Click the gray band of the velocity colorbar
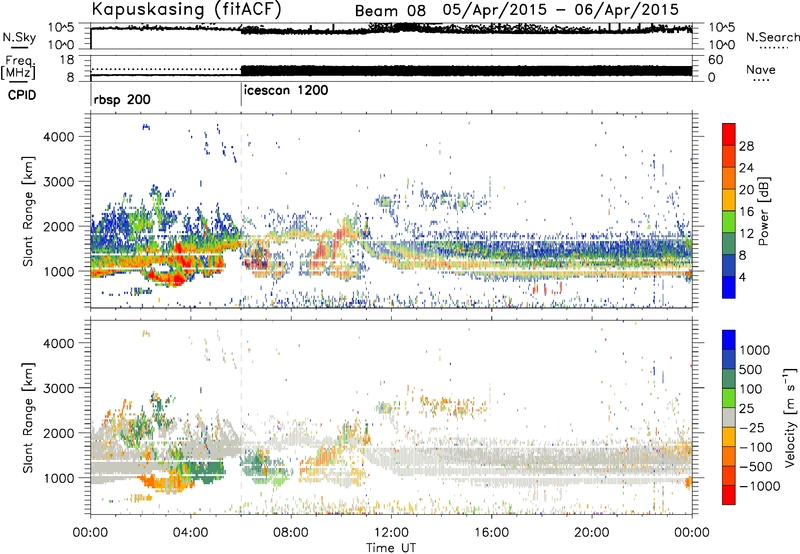Viewport: 800px width, 554px height. tap(729, 418)
